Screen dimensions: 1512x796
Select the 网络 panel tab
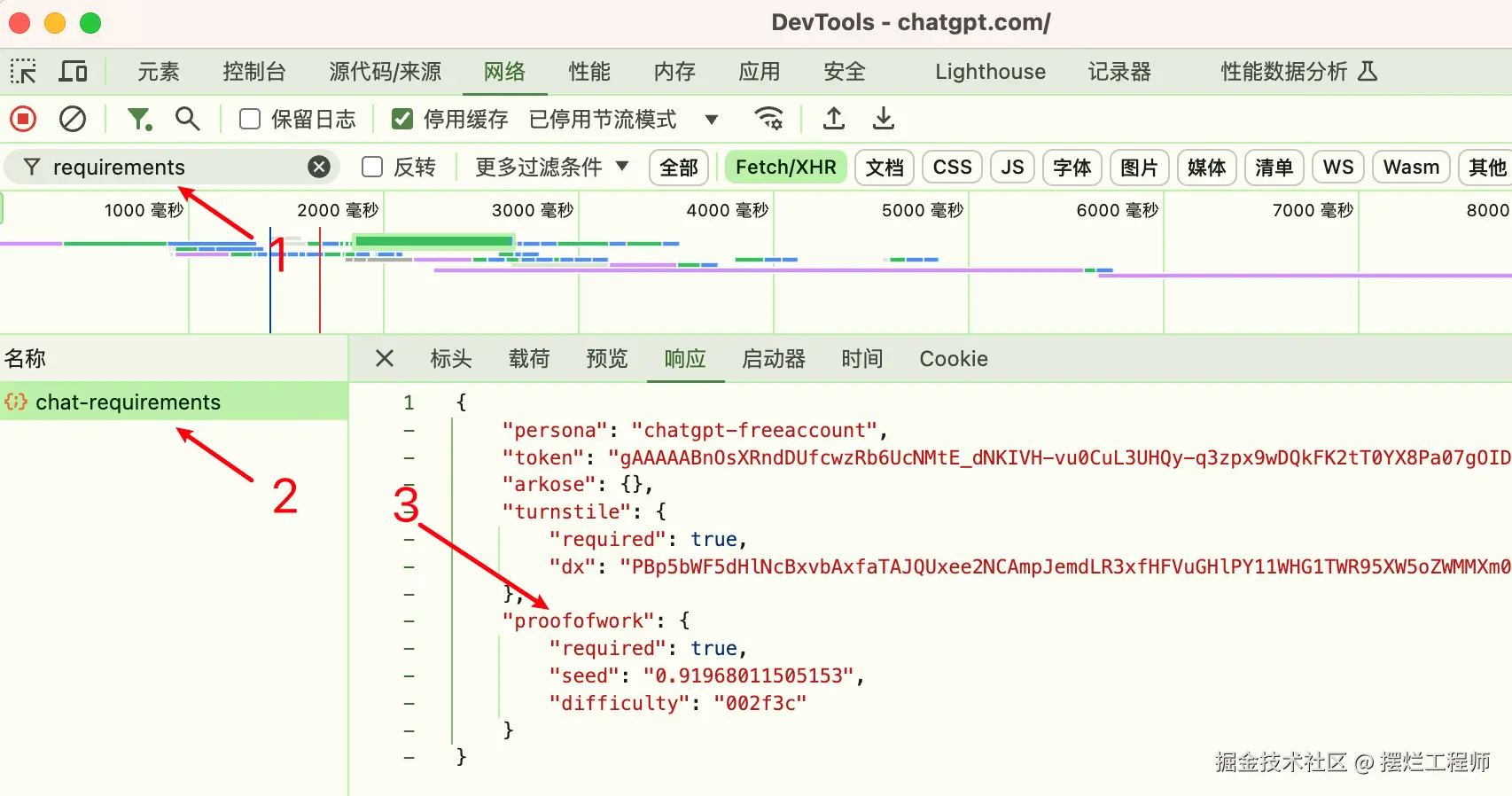pyautogui.click(x=504, y=71)
